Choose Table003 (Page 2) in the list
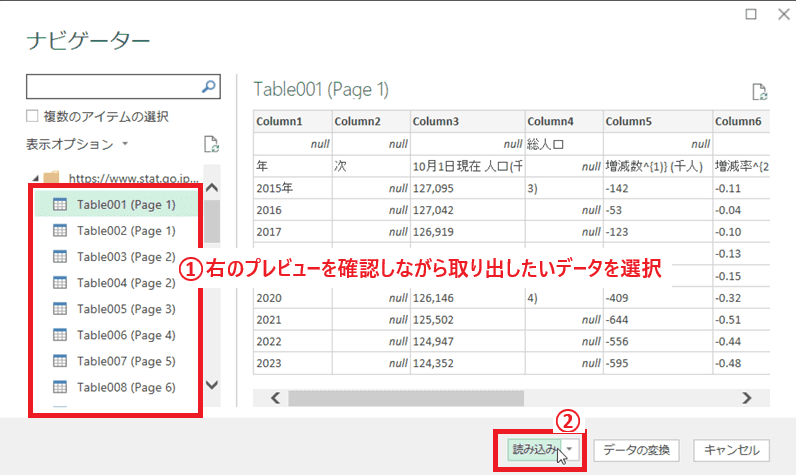Screen dimensions: 796x475 coord(125,257)
